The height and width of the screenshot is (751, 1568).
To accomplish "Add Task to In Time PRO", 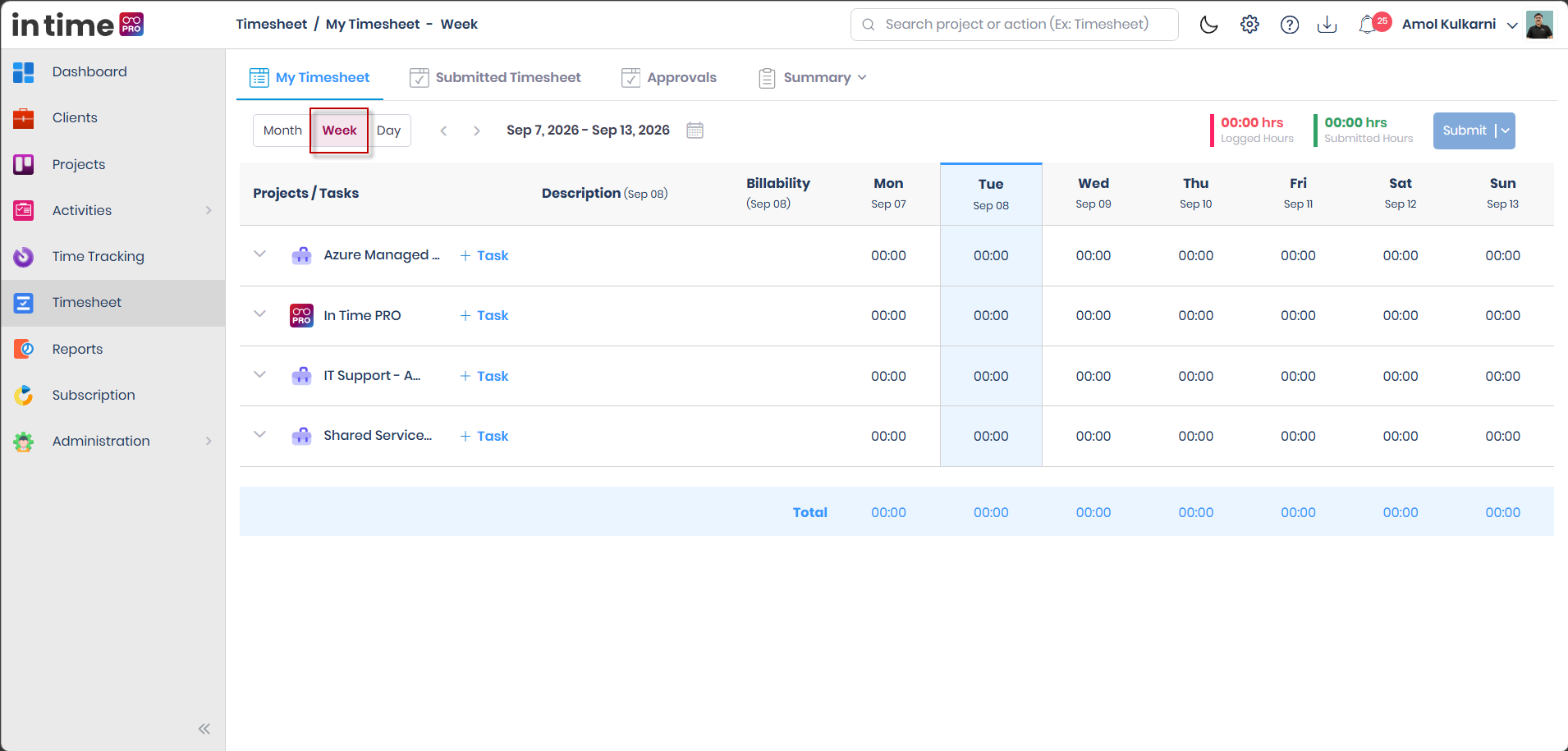I will pyautogui.click(x=484, y=315).
